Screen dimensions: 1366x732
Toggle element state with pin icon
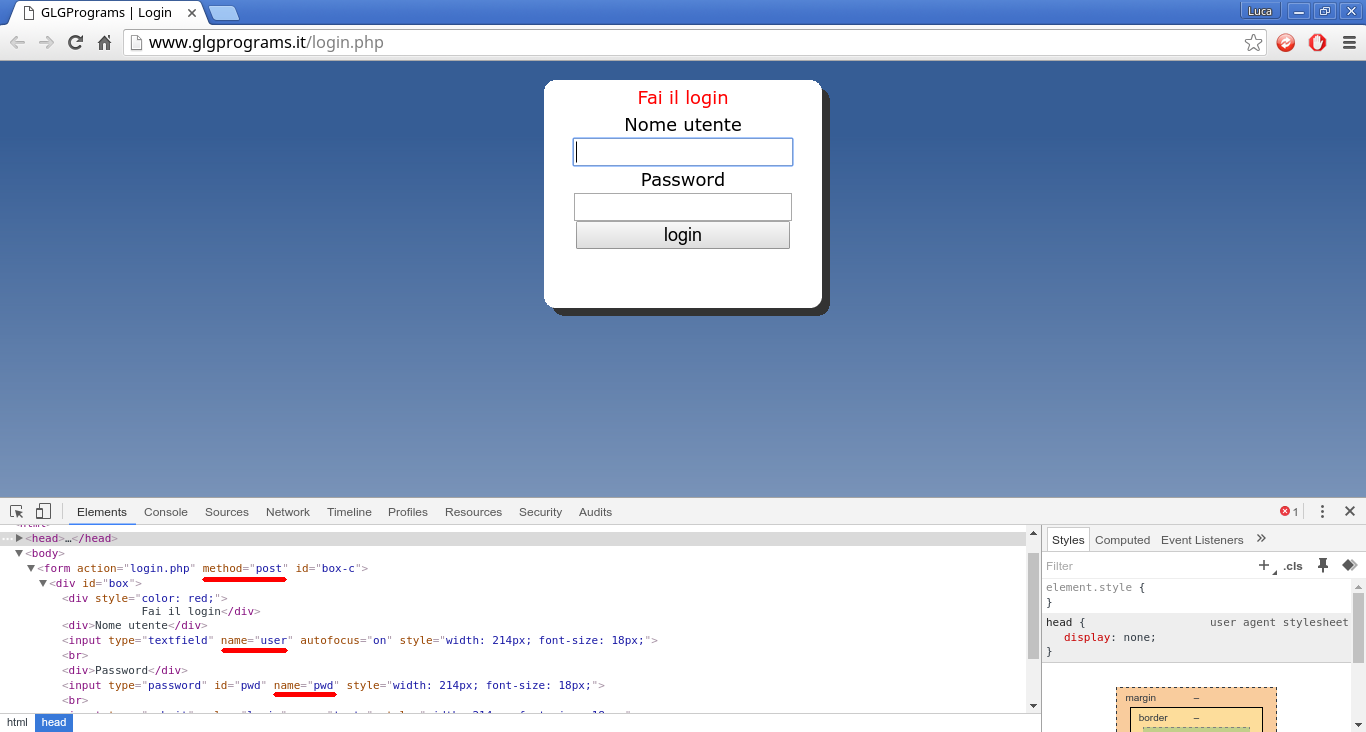tap(1322, 565)
